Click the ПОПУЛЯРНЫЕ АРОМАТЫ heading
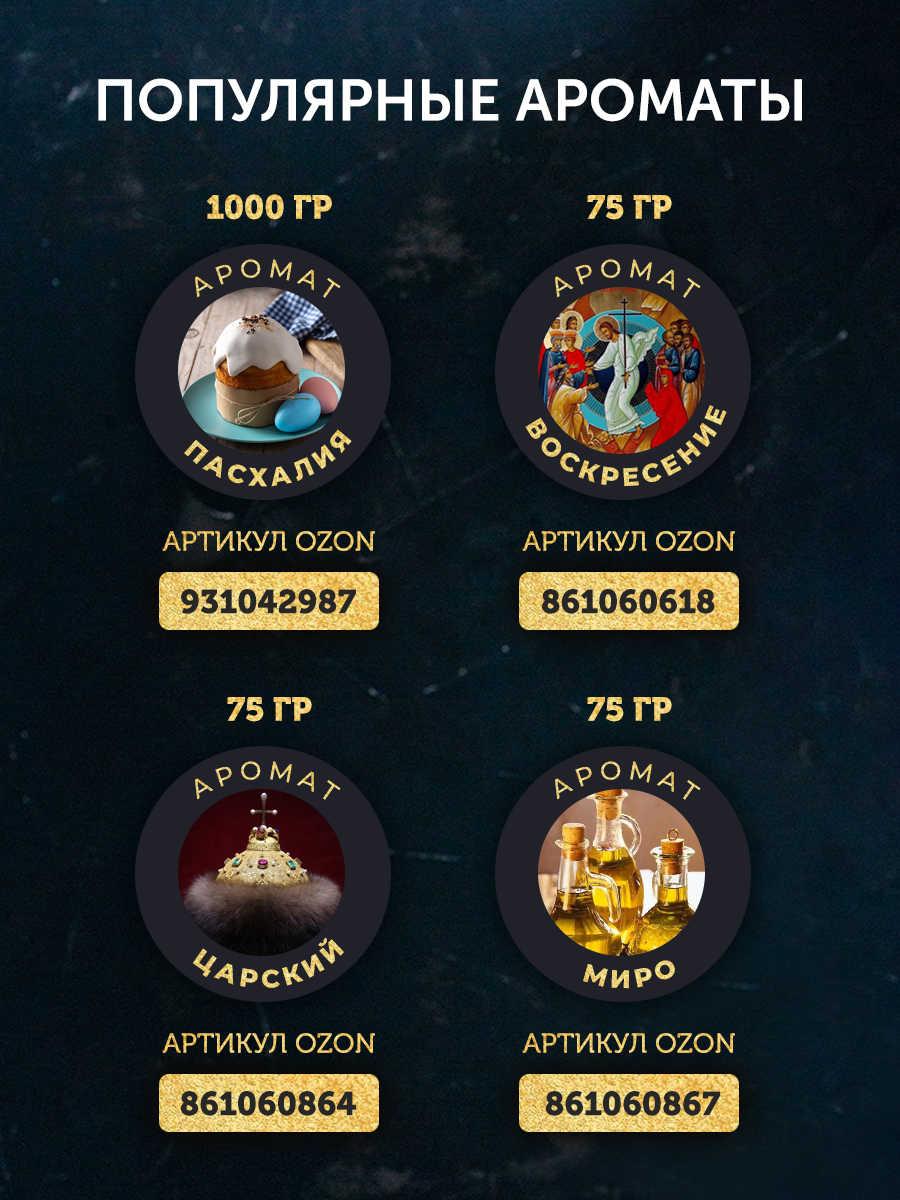The width and height of the screenshot is (900, 1200). pyautogui.click(x=450, y=101)
